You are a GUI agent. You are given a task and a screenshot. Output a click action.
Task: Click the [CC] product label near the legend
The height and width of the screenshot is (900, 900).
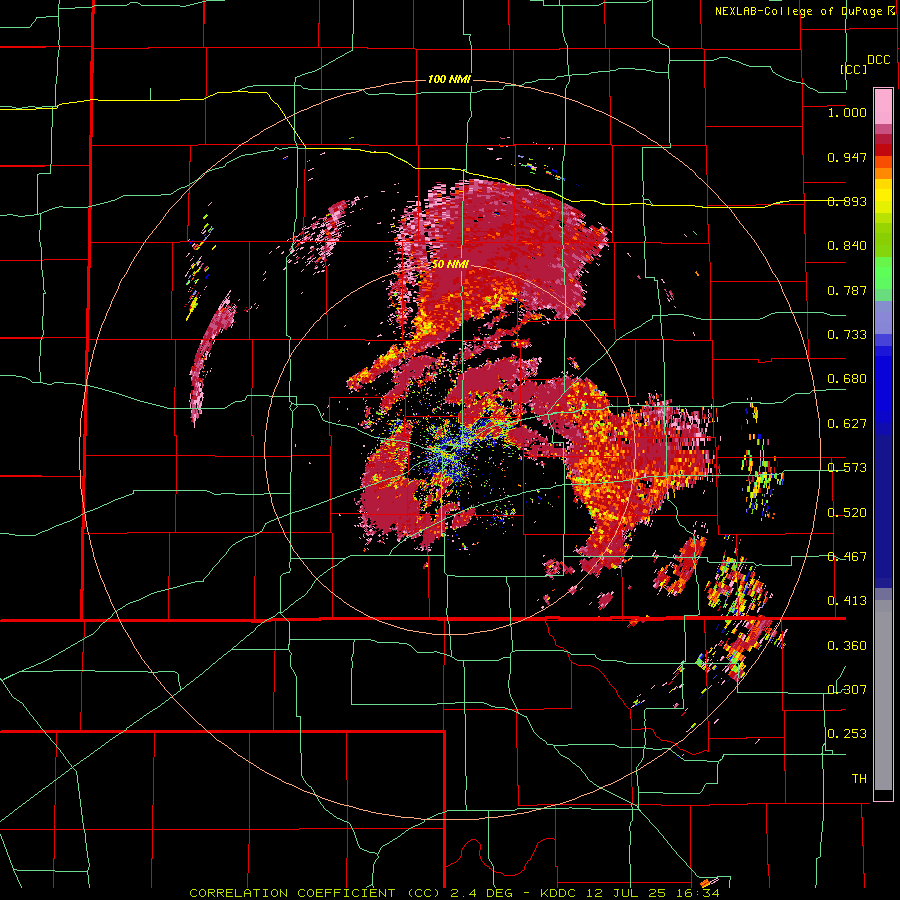pos(854,69)
